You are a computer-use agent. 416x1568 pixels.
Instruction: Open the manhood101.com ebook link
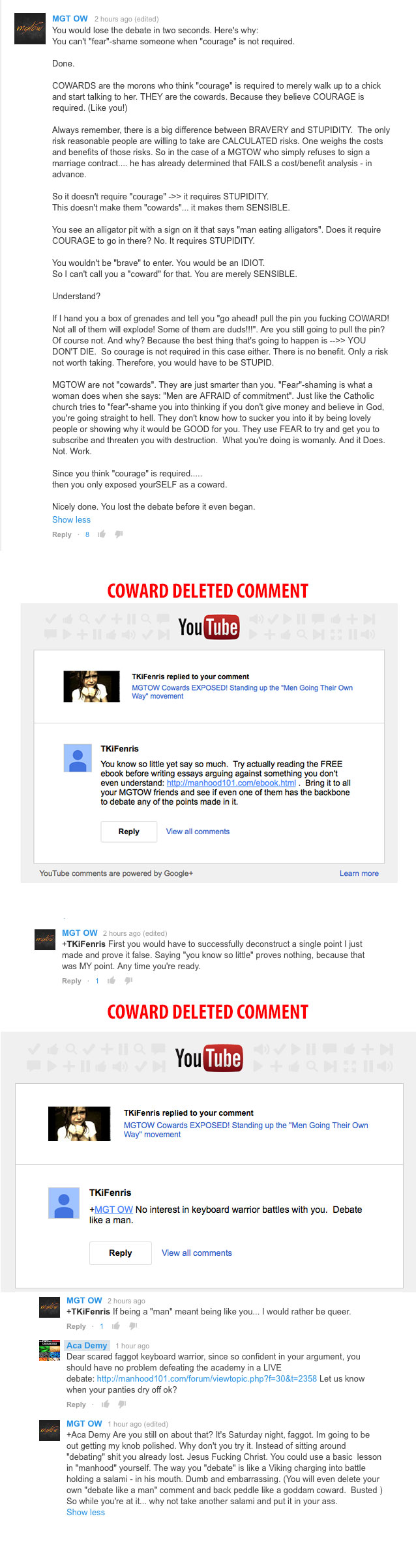231,783
